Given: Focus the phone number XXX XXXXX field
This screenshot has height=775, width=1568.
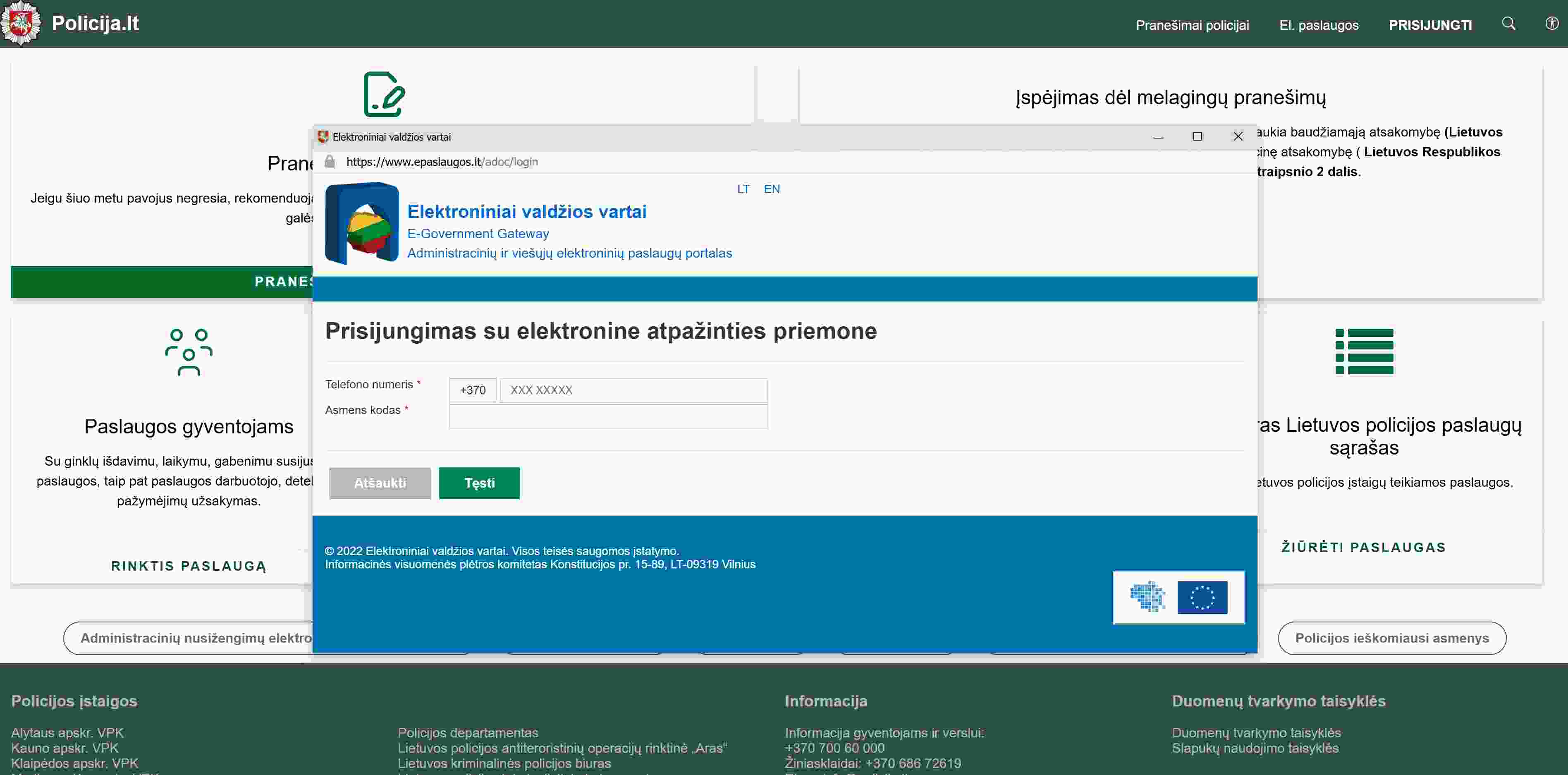Looking at the screenshot, I should click(633, 390).
